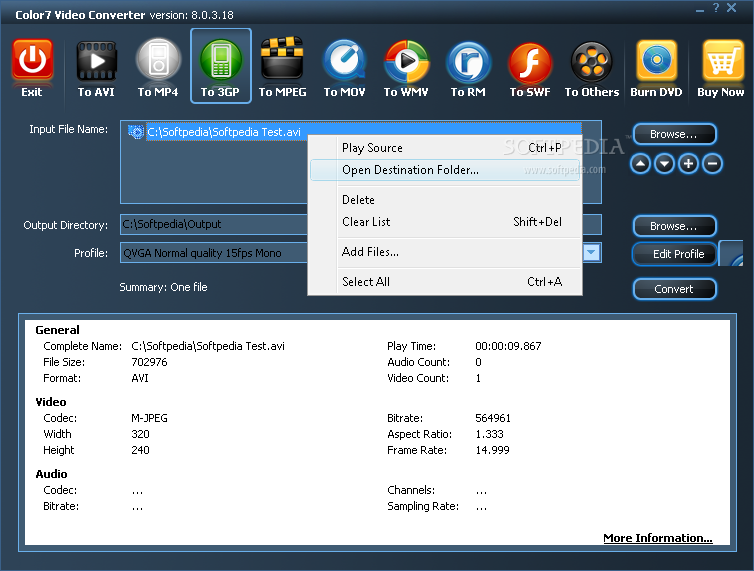
Task: Click the help question mark icon
Action: coord(716,8)
